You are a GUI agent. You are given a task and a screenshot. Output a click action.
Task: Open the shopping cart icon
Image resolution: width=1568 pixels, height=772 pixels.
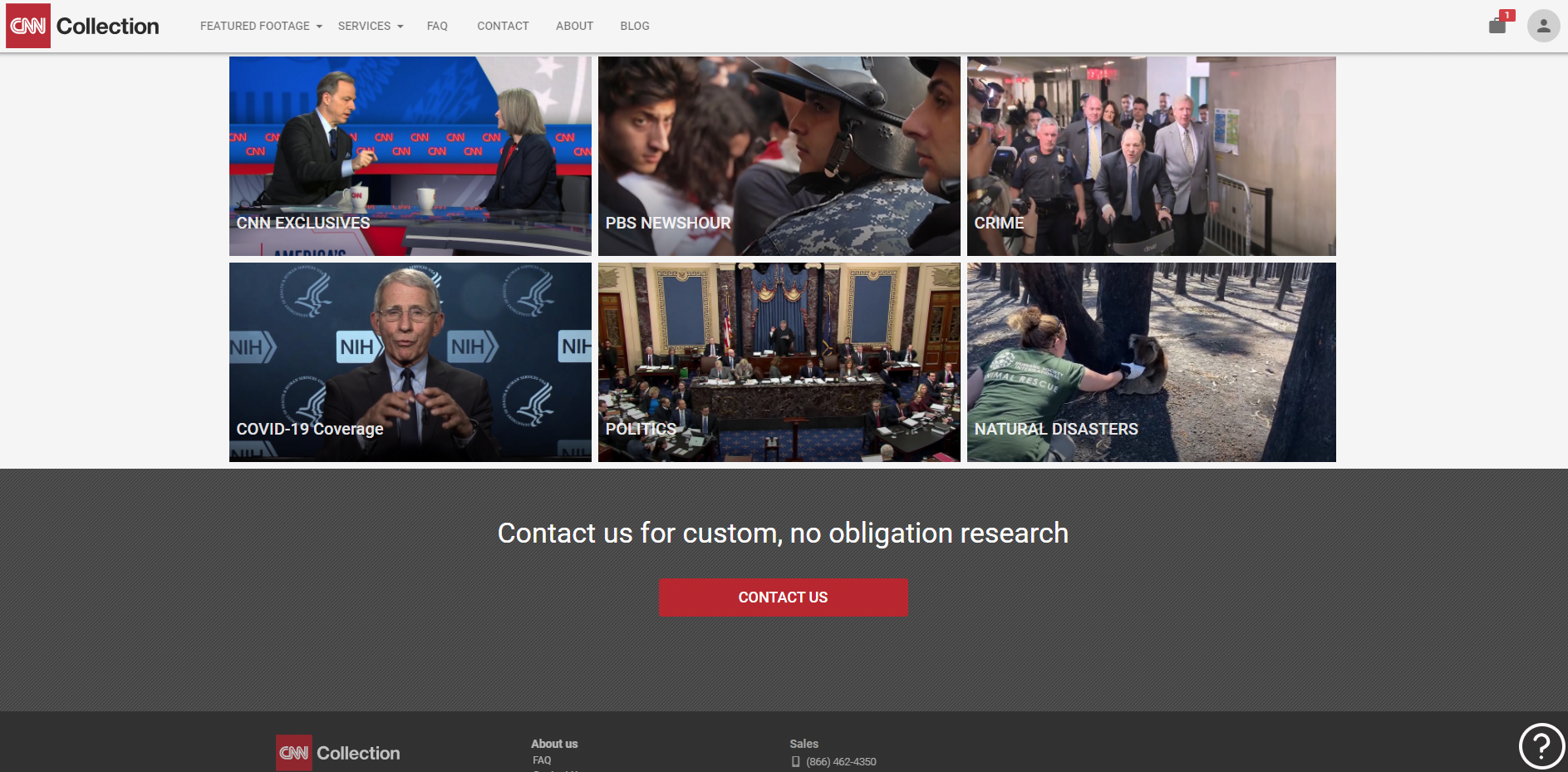(x=1497, y=26)
